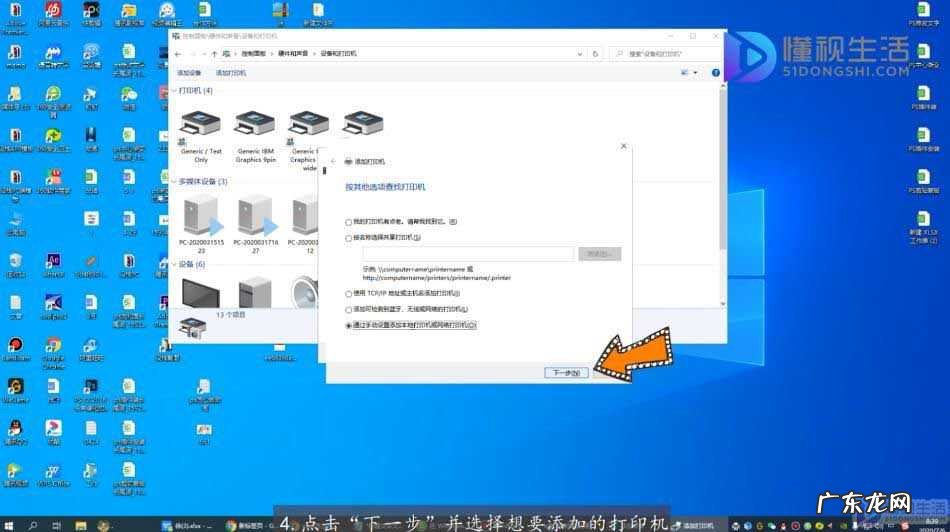The image size is (950, 532).
Task: Select the Generic IBM Graphics 9pin printer
Action: (x=255, y=137)
